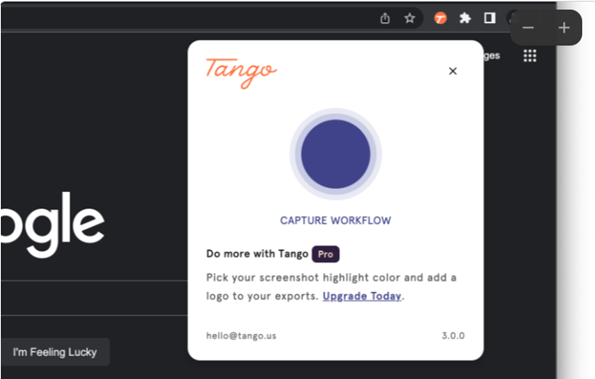The width and height of the screenshot is (595, 379).
Task: Click the I'm Feeling Lucky button
Action: coord(55,352)
